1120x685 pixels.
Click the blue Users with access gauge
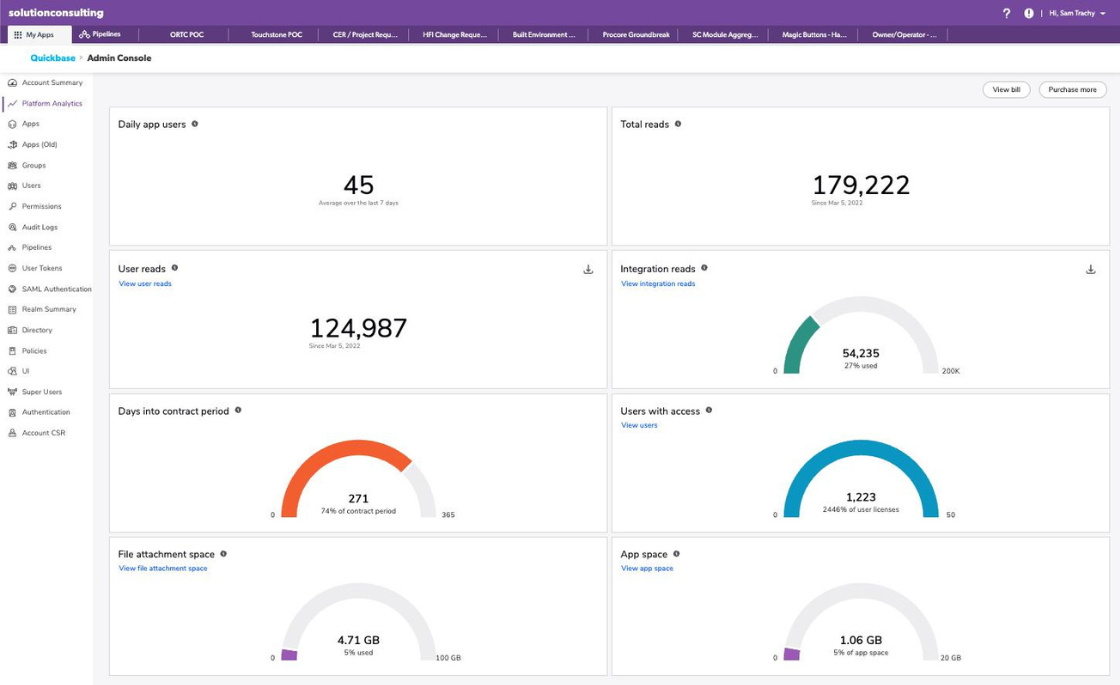[x=861, y=479]
